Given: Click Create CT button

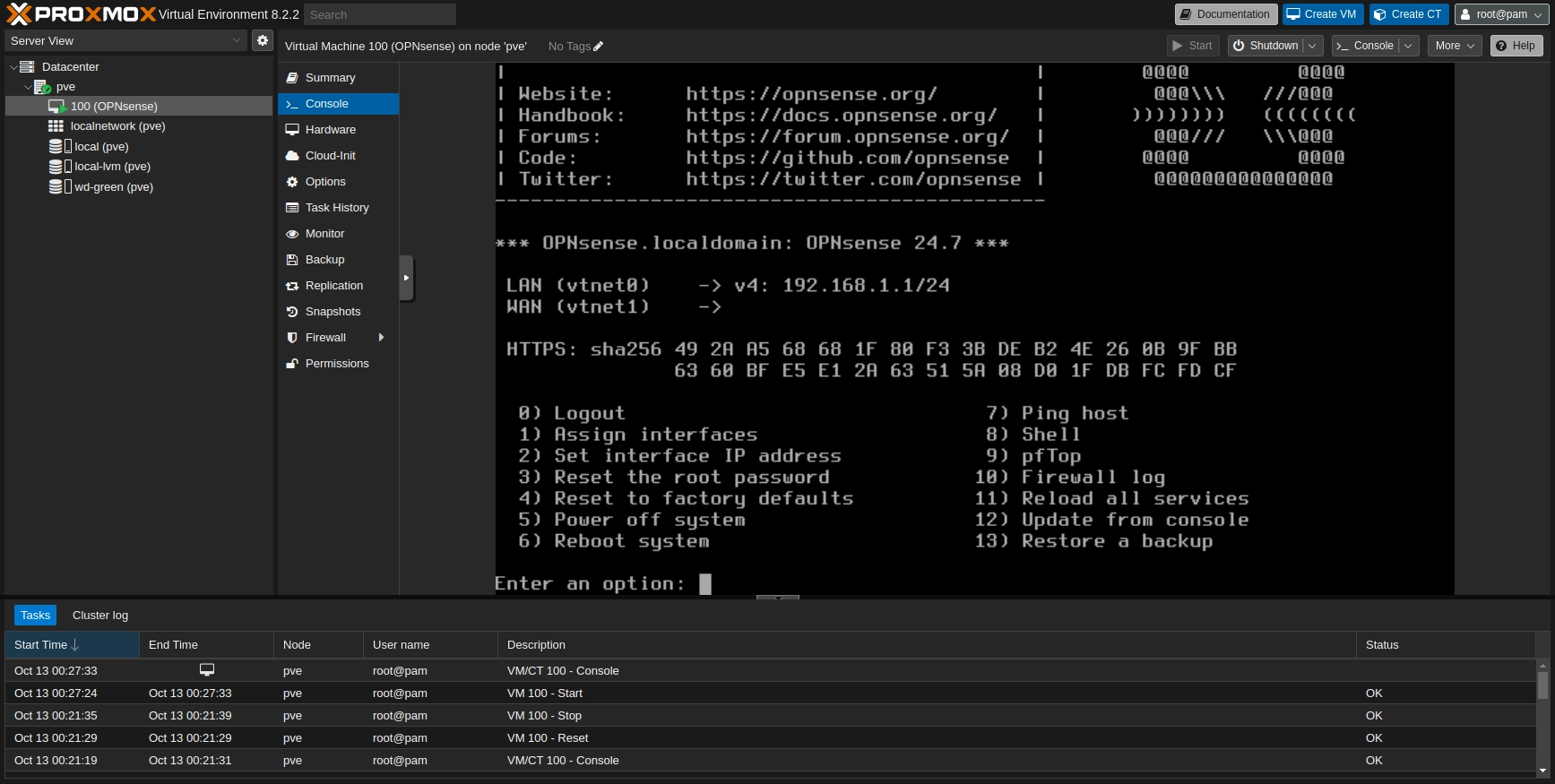Looking at the screenshot, I should [1408, 14].
